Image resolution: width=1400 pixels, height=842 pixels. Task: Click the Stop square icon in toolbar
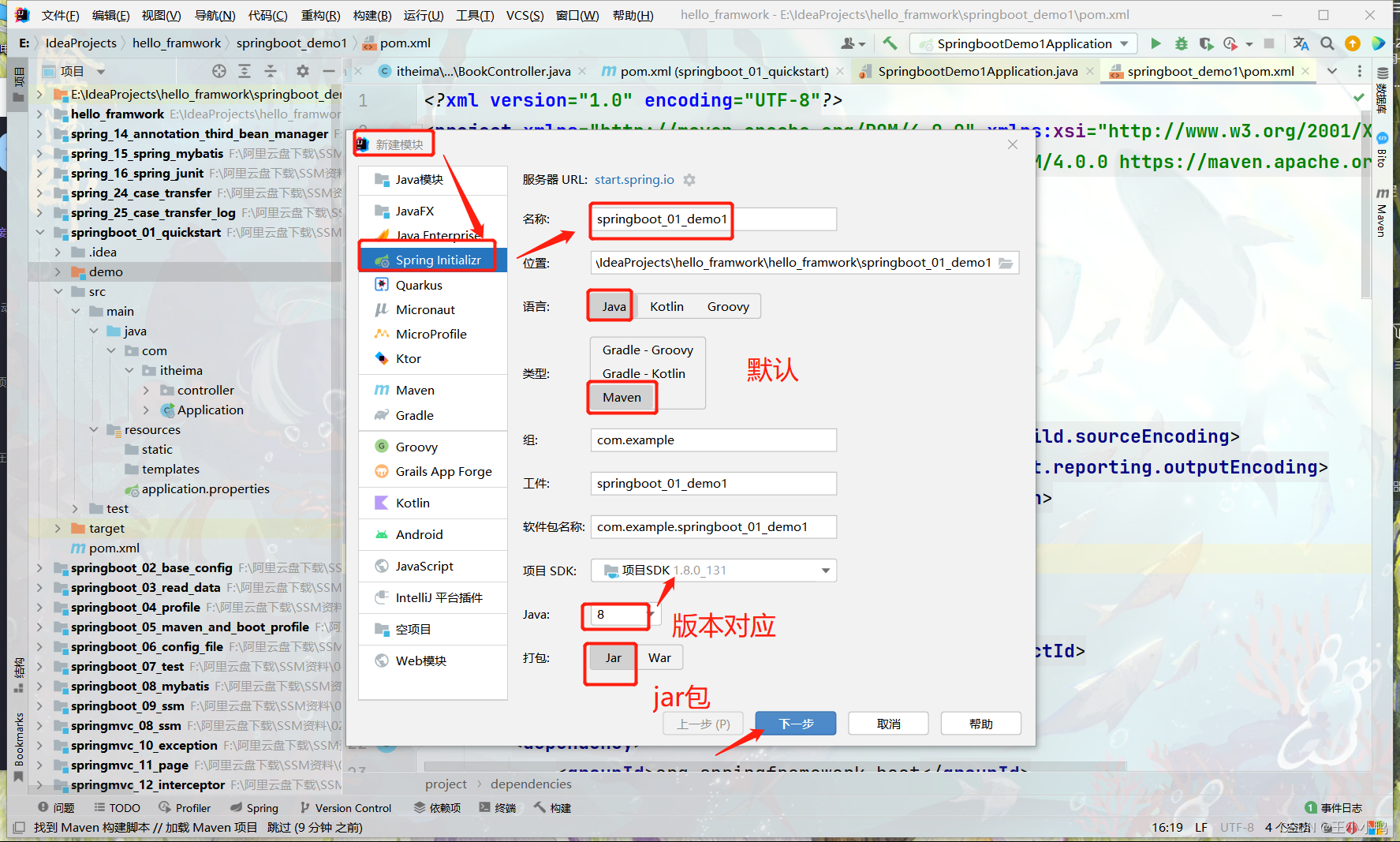pos(1269,43)
